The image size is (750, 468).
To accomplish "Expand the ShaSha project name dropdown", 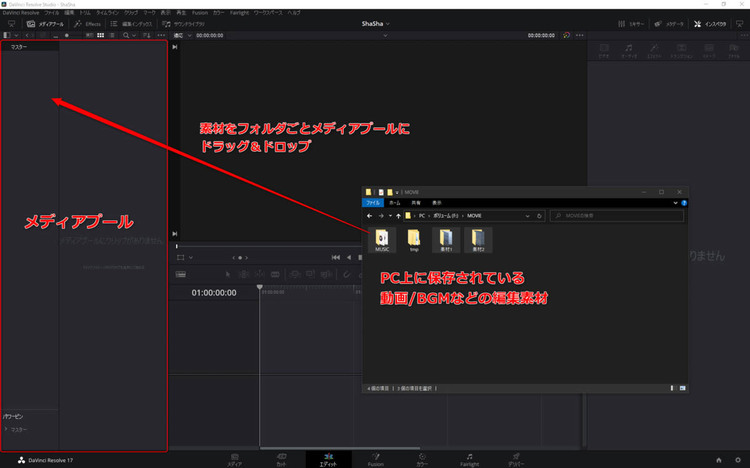I will (375, 22).
